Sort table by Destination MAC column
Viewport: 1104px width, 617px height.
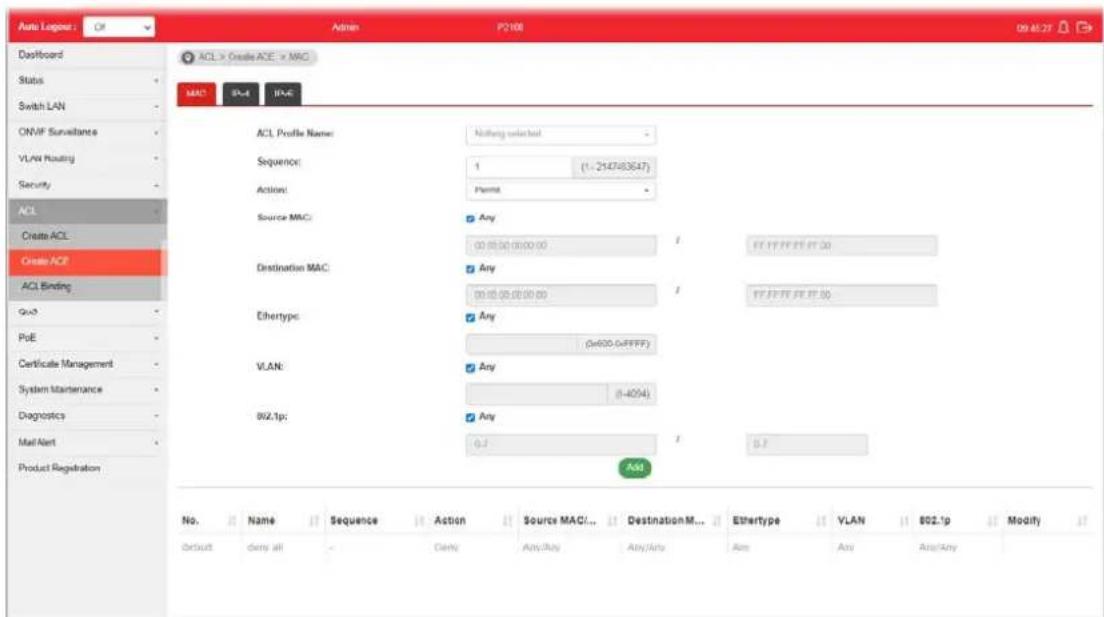pos(717,521)
